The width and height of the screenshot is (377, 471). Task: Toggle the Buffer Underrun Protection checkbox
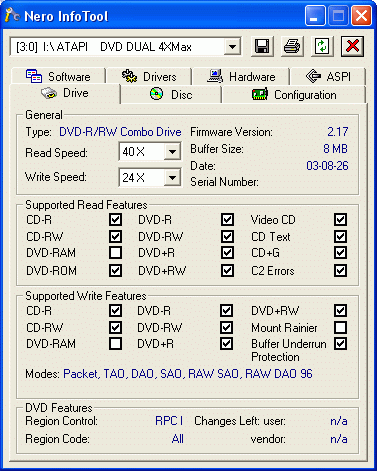pyautogui.click(x=340, y=344)
